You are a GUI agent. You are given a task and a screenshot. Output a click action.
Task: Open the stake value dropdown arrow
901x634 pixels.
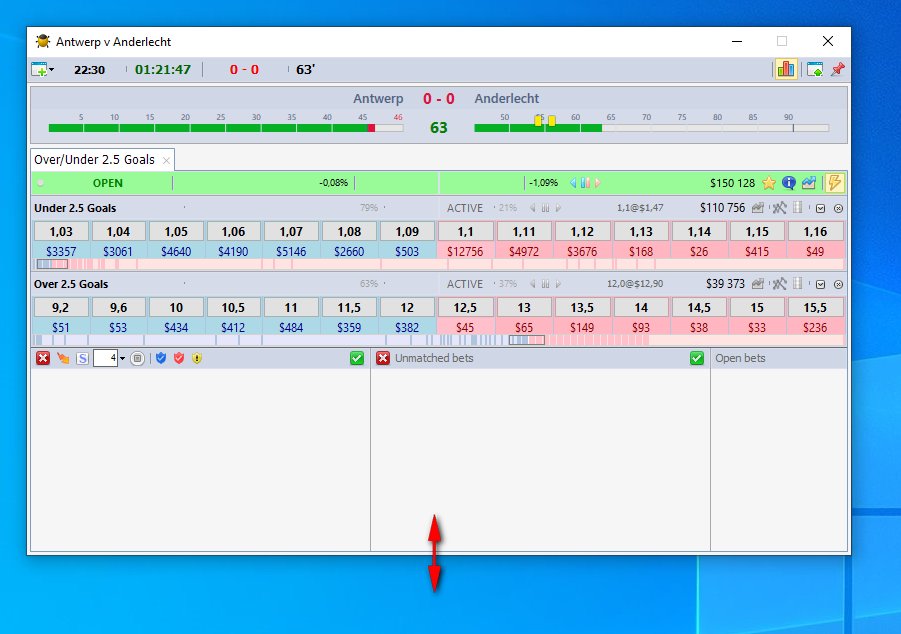(x=122, y=359)
